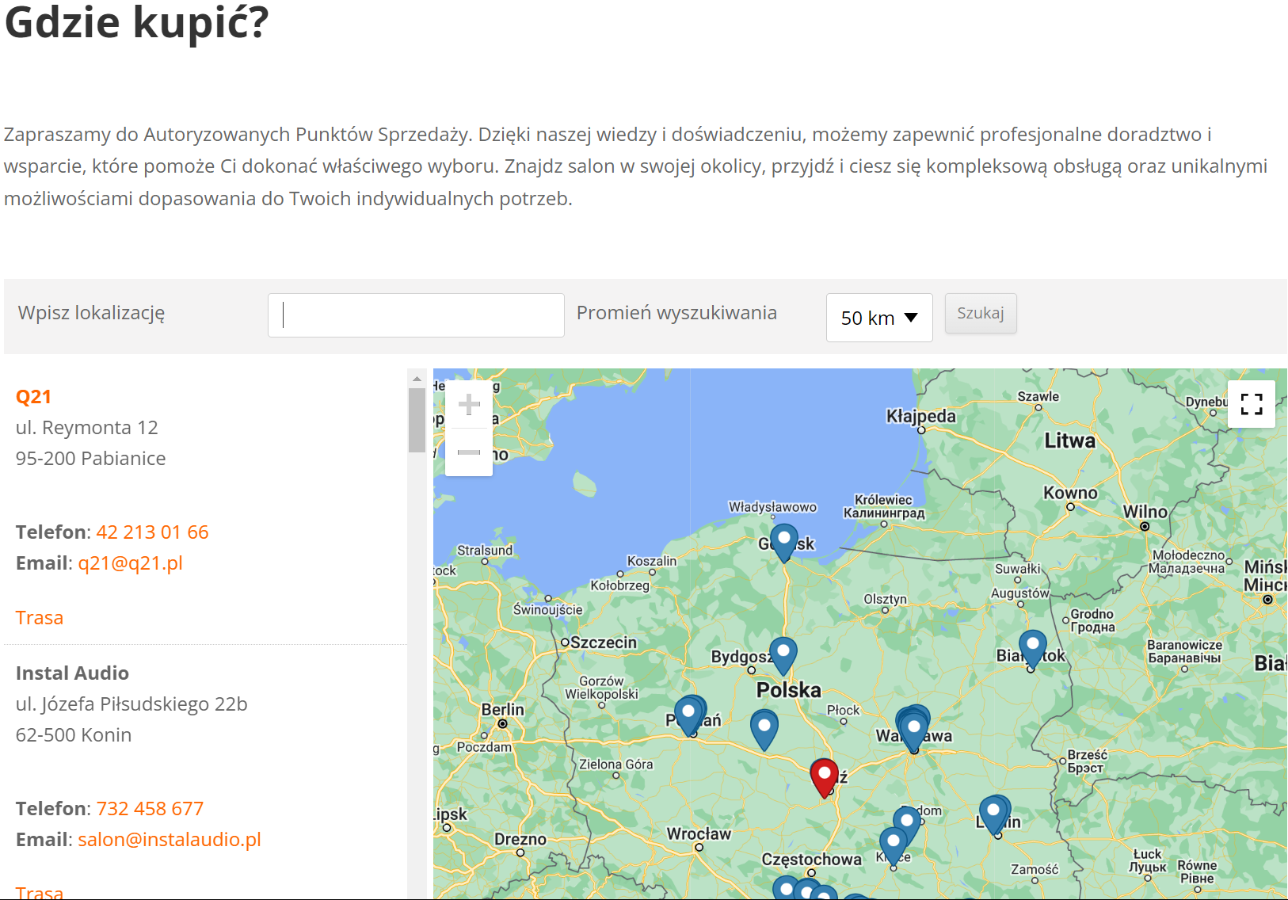Toggle fullscreen map view

point(1251,404)
